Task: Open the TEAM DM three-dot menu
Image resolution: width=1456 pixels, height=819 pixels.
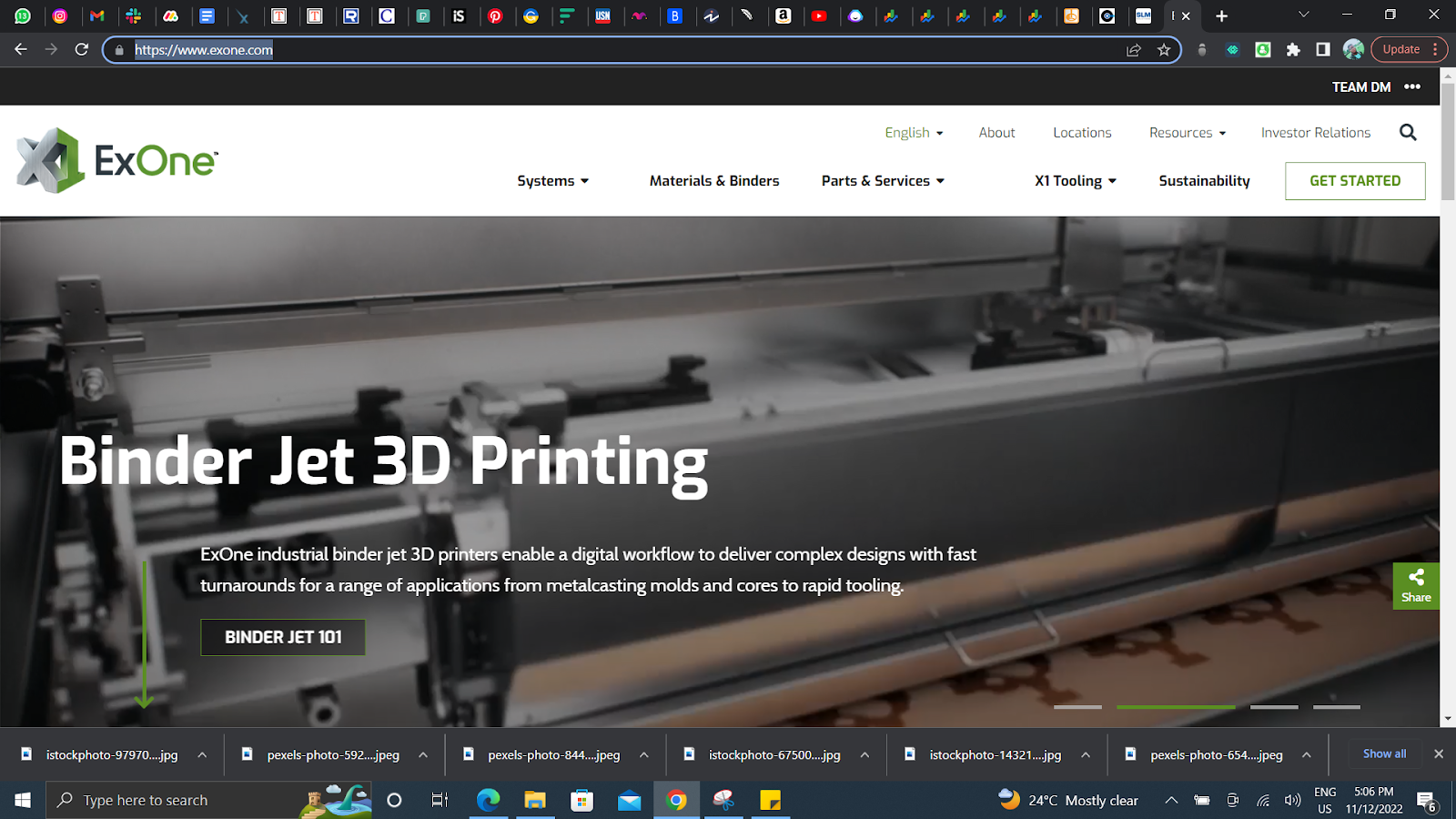Action: [1412, 86]
